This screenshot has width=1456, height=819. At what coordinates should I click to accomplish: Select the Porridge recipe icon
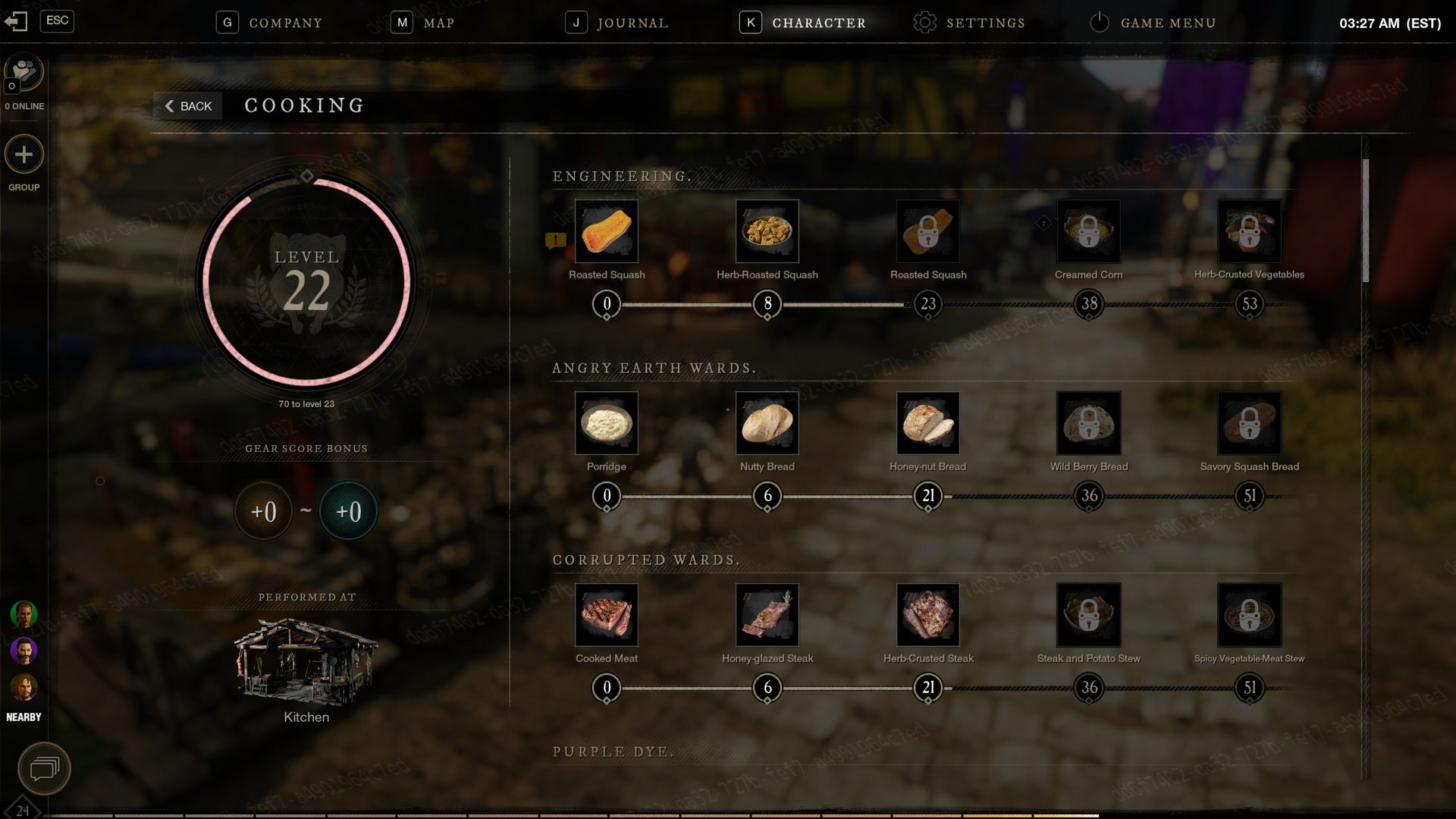[606, 423]
